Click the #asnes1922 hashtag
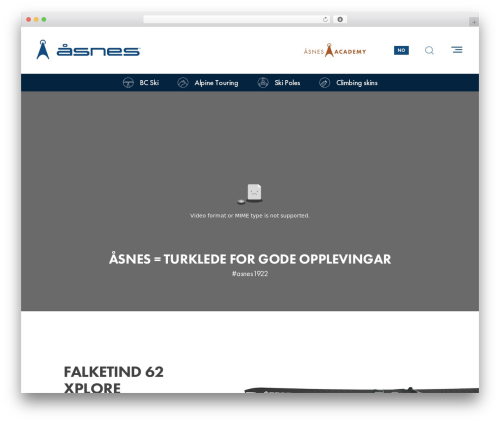The width and height of the screenshot is (500, 423). point(250,274)
